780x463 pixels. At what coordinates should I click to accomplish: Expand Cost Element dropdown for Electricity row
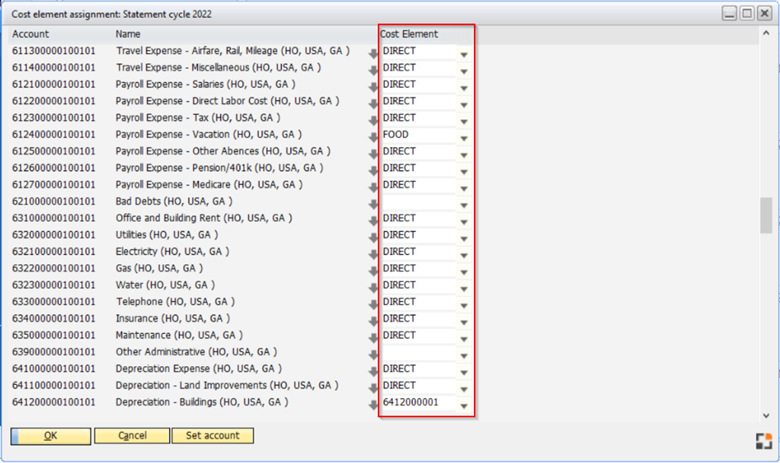pos(463,253)
